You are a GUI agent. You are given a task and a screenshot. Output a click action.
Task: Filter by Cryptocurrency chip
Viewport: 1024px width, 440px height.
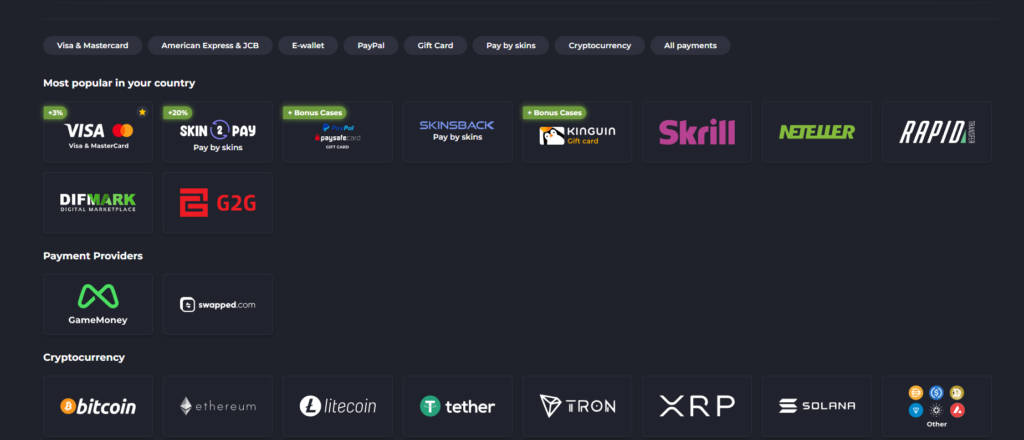coord(600,46)
